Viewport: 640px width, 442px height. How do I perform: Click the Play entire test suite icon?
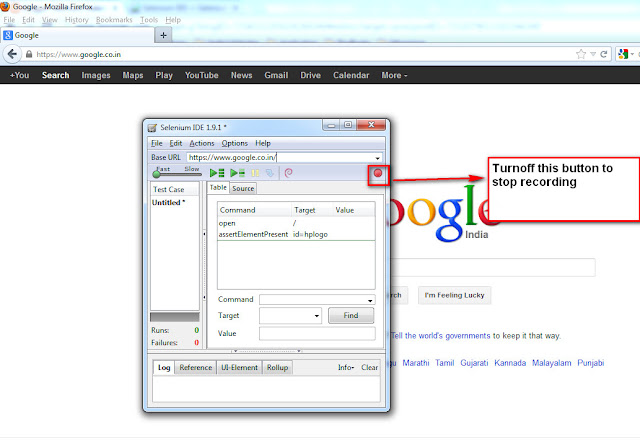click(217, 173)
